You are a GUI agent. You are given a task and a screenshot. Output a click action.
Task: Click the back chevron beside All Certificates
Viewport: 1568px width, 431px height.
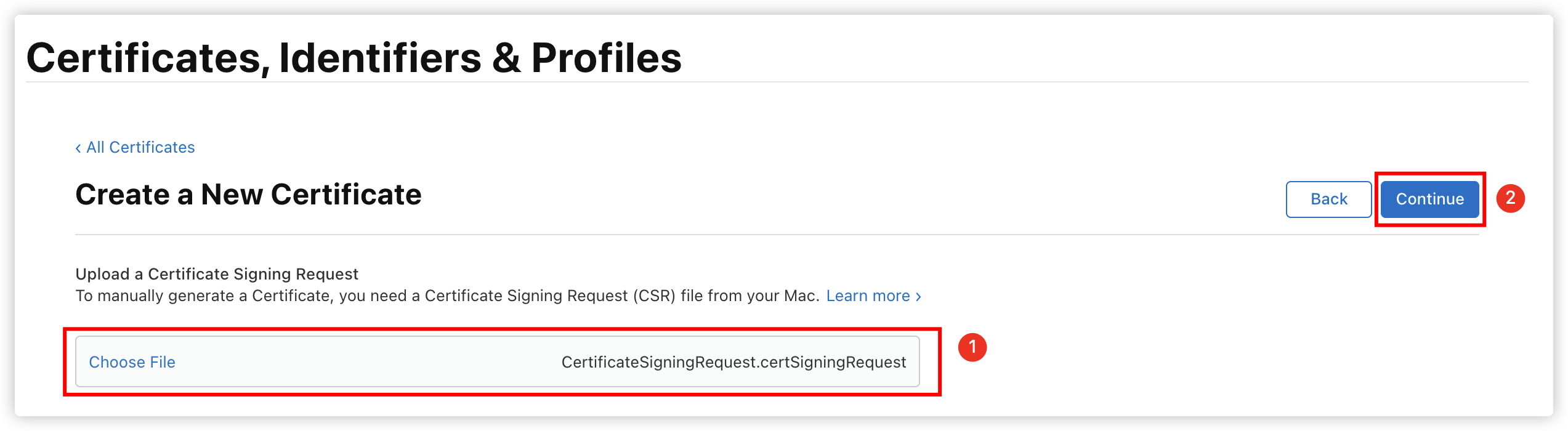tap(78, 148)
